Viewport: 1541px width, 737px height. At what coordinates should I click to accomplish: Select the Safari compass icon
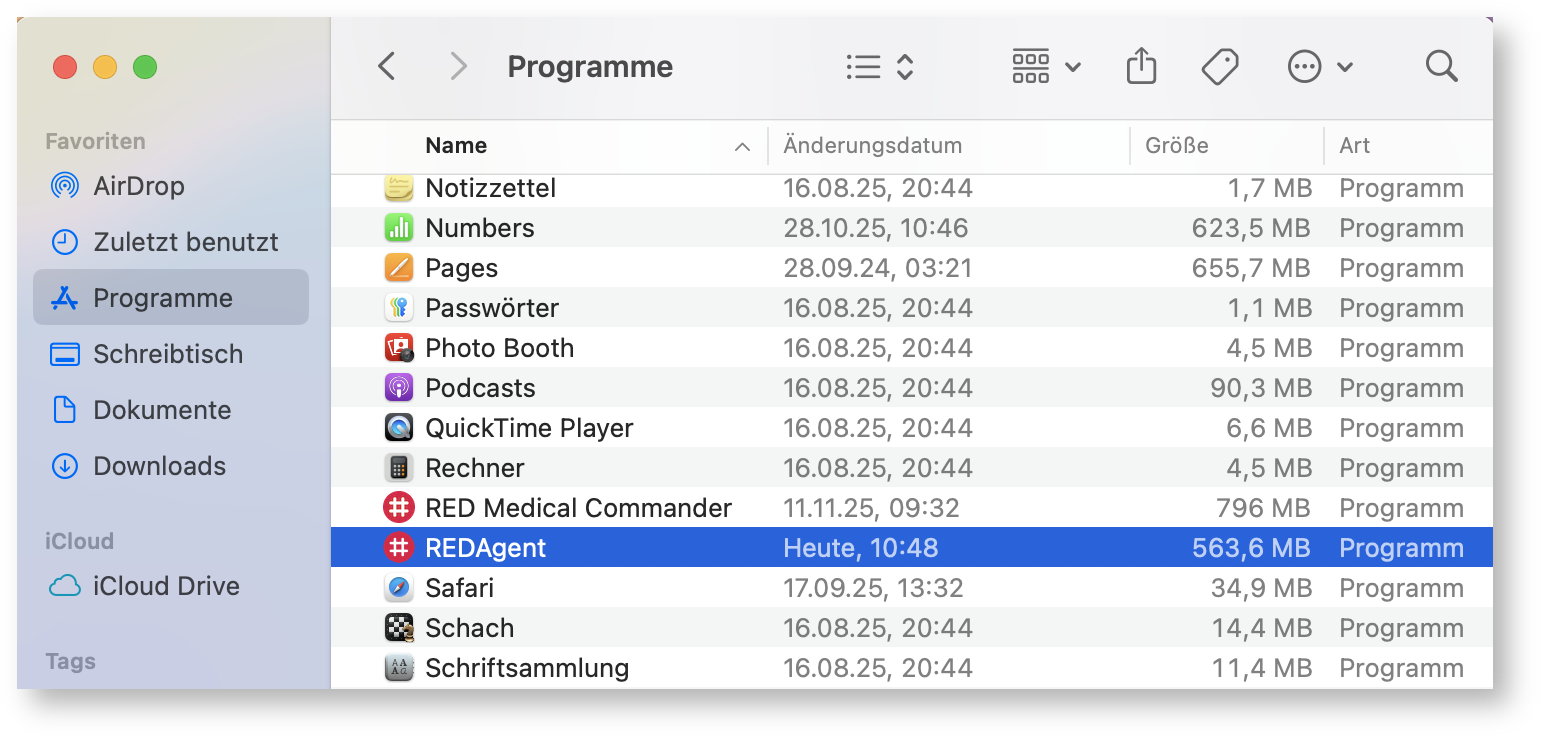tap(399, 588)
